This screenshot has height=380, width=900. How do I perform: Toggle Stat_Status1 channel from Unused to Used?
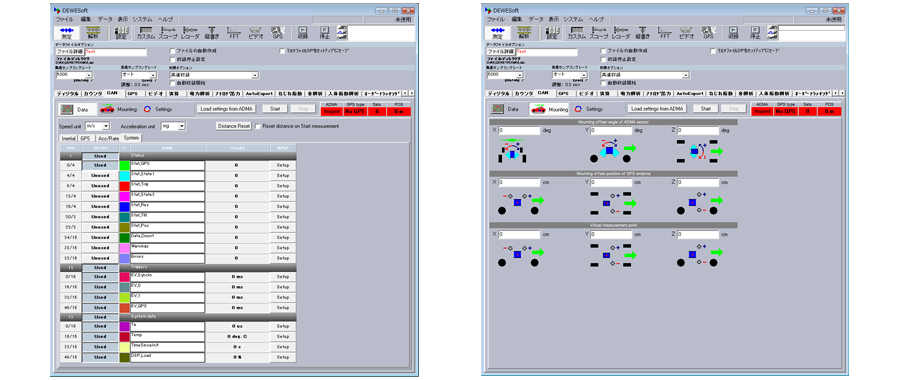pyautogui.click(x=100, y=174)
